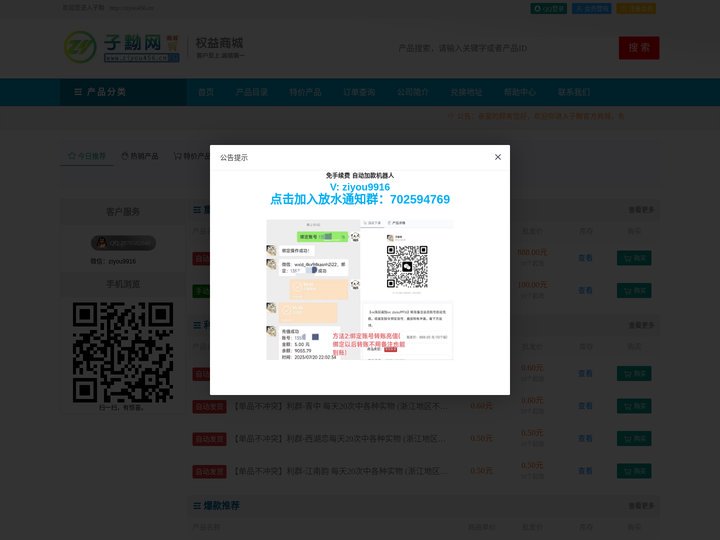Viewport: 720px width, 540px height.
Task: Open 兑换地址 in the navigation bar
Action: (x=467, y=92)
